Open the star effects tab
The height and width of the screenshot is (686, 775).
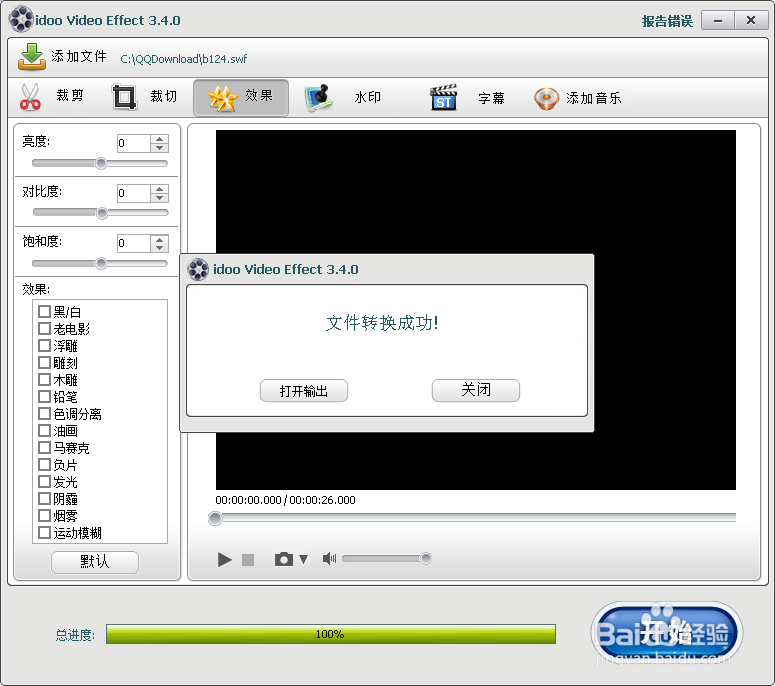(241, 98)
